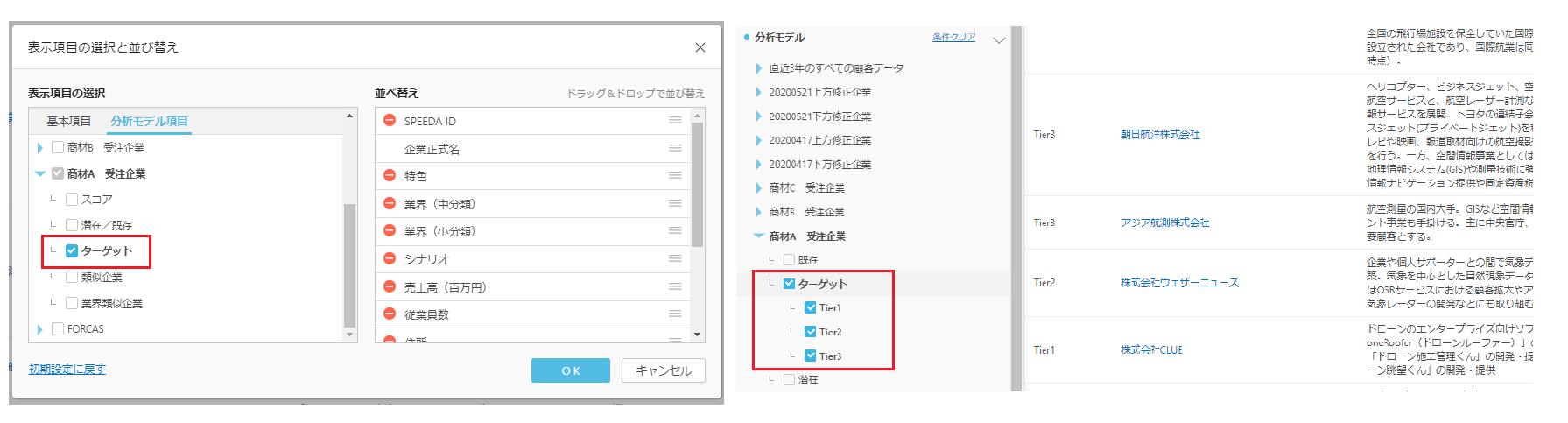The width and height of the screenshot is (1568, 423).
Task: Remove シナリオ with its red minus icon
Action: point(390,259)
